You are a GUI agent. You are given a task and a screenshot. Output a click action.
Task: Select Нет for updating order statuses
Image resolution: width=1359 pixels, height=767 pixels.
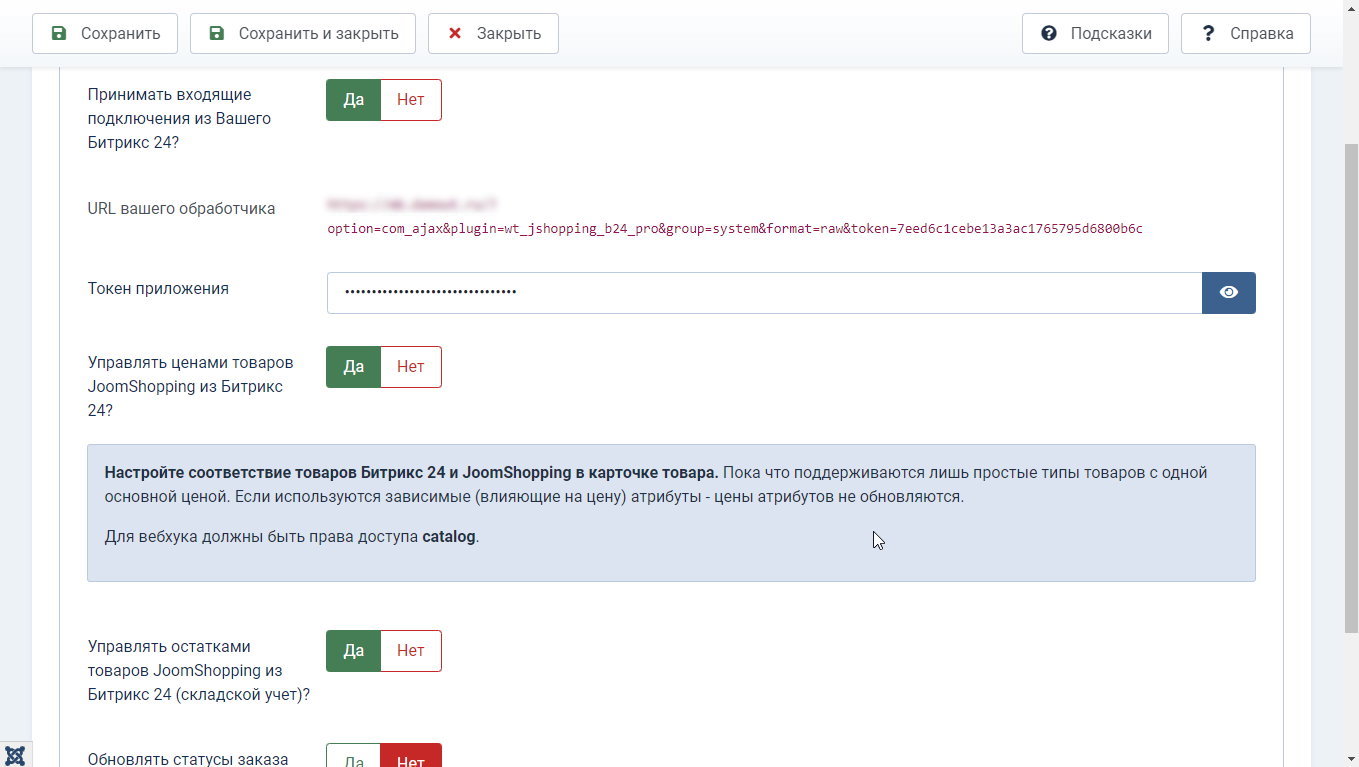point(410,758)
